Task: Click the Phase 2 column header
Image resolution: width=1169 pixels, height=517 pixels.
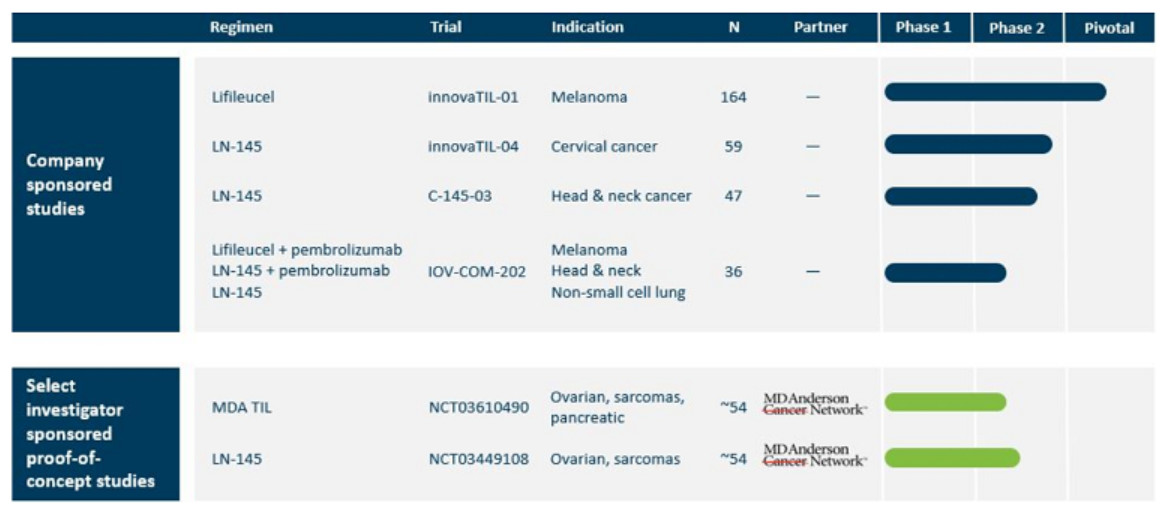Action: [1017, 28]
